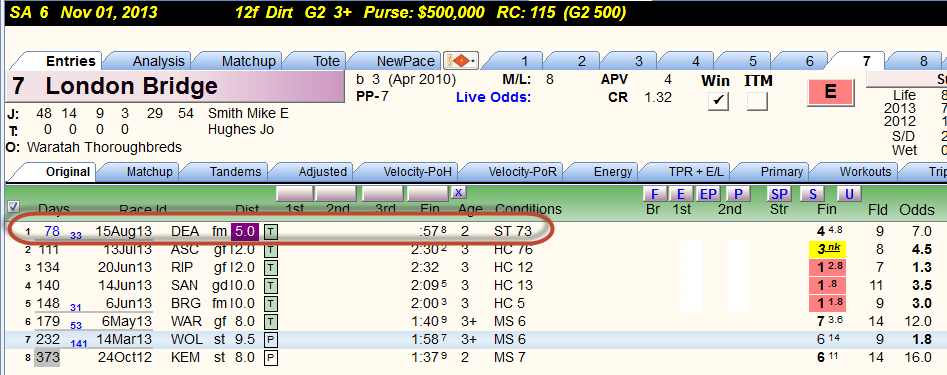Click the blue EP pace filter button

(x=708, y=194)
